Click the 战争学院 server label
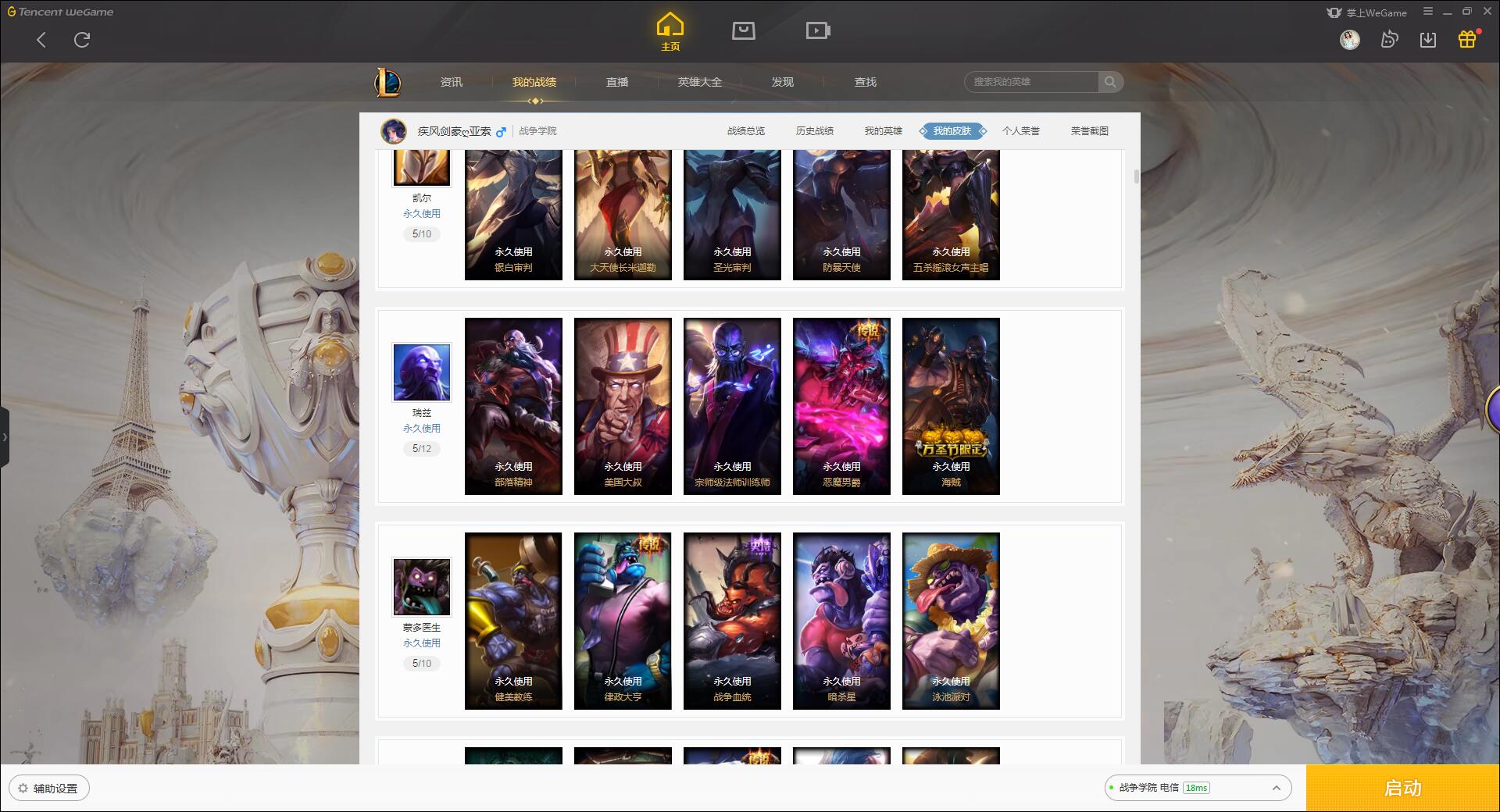This screenshot has width=1500, height=812. (x=538, y=131)
